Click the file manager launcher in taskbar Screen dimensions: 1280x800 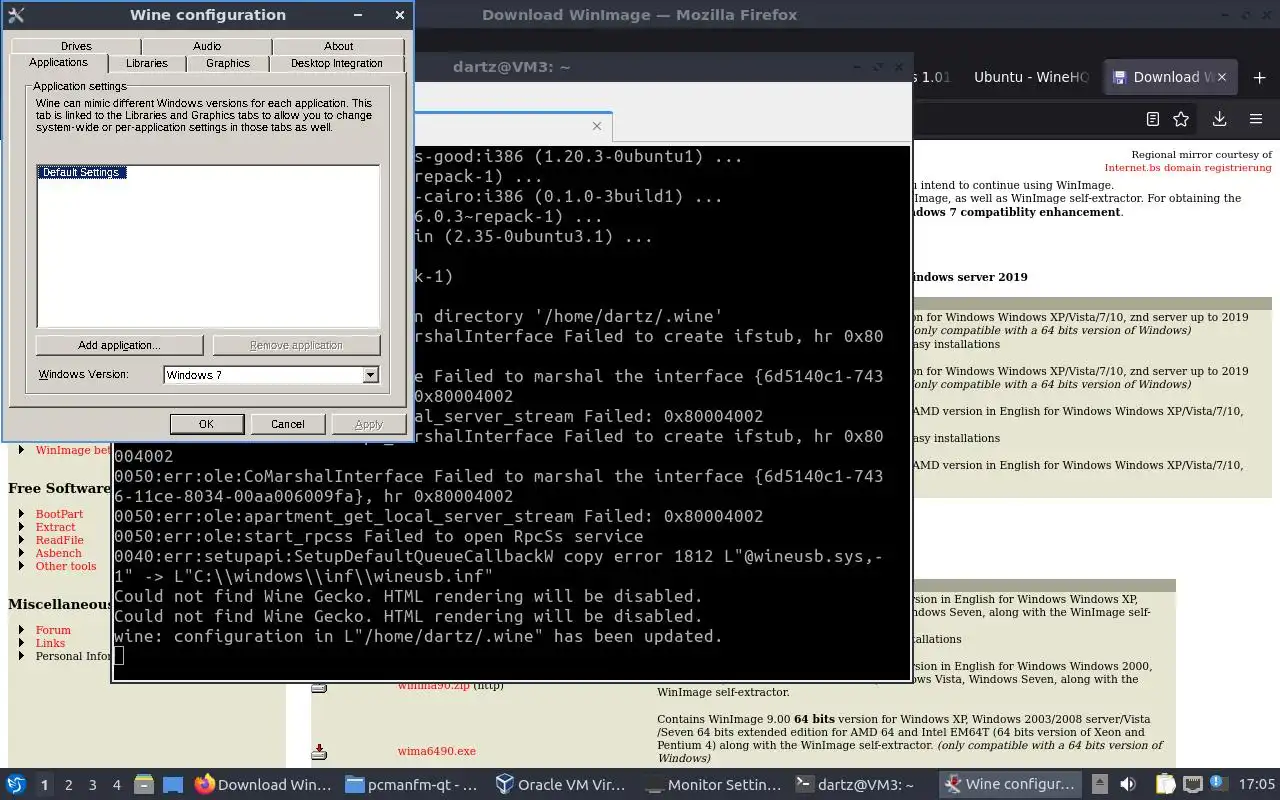(144, 785)
